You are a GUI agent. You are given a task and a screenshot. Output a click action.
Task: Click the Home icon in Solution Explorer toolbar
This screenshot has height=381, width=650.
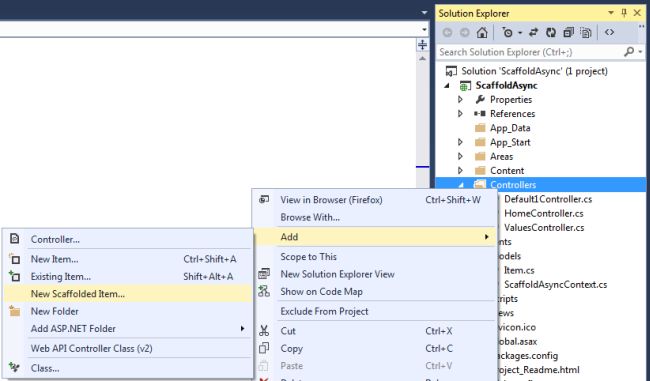(x=482, y=32)
